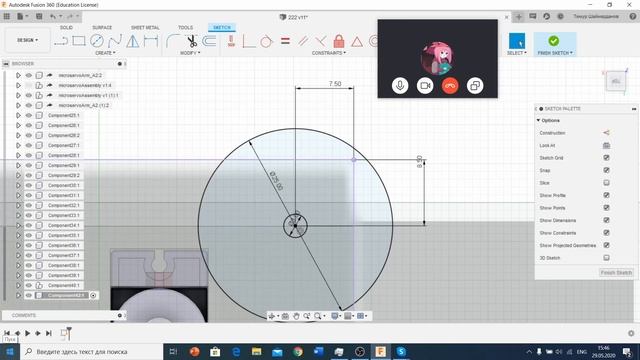The height and width of the screenshot is (360, 640).
Task: Switch to the TOOLS tab
Action: [185, 27]
